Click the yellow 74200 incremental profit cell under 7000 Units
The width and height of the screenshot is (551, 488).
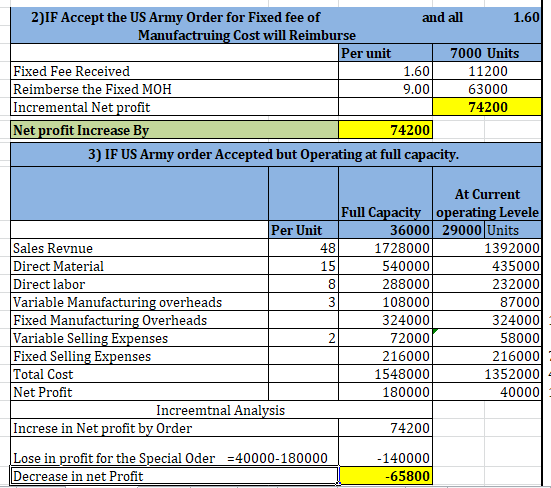(x=487, y=107)
